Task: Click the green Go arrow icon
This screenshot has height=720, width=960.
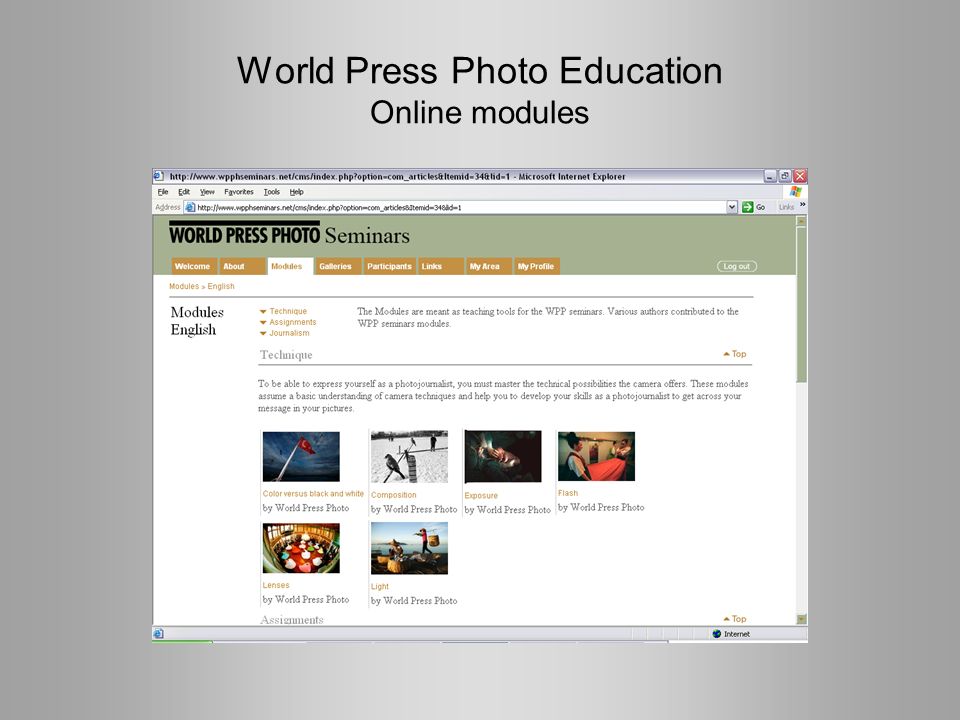Action: 748,207
